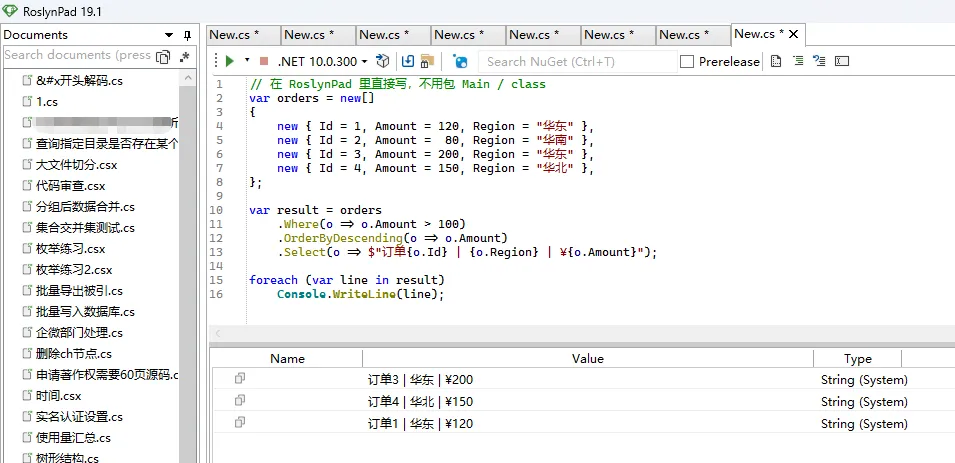The image size is (955, 463).
Task: Click file icon beside 1.cs
Action: pos(26,101)
